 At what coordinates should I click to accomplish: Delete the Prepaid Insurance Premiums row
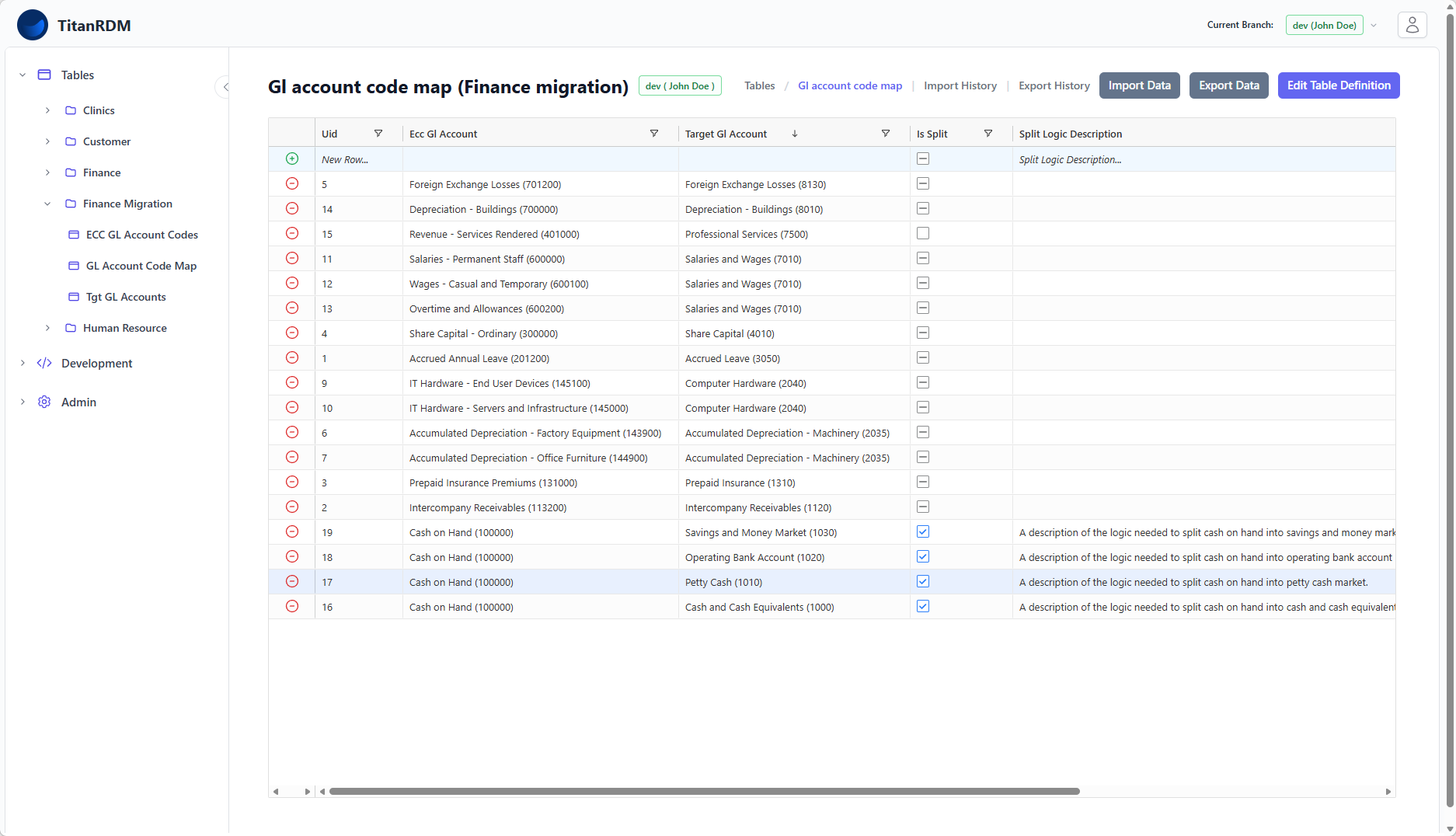point(292,482)
